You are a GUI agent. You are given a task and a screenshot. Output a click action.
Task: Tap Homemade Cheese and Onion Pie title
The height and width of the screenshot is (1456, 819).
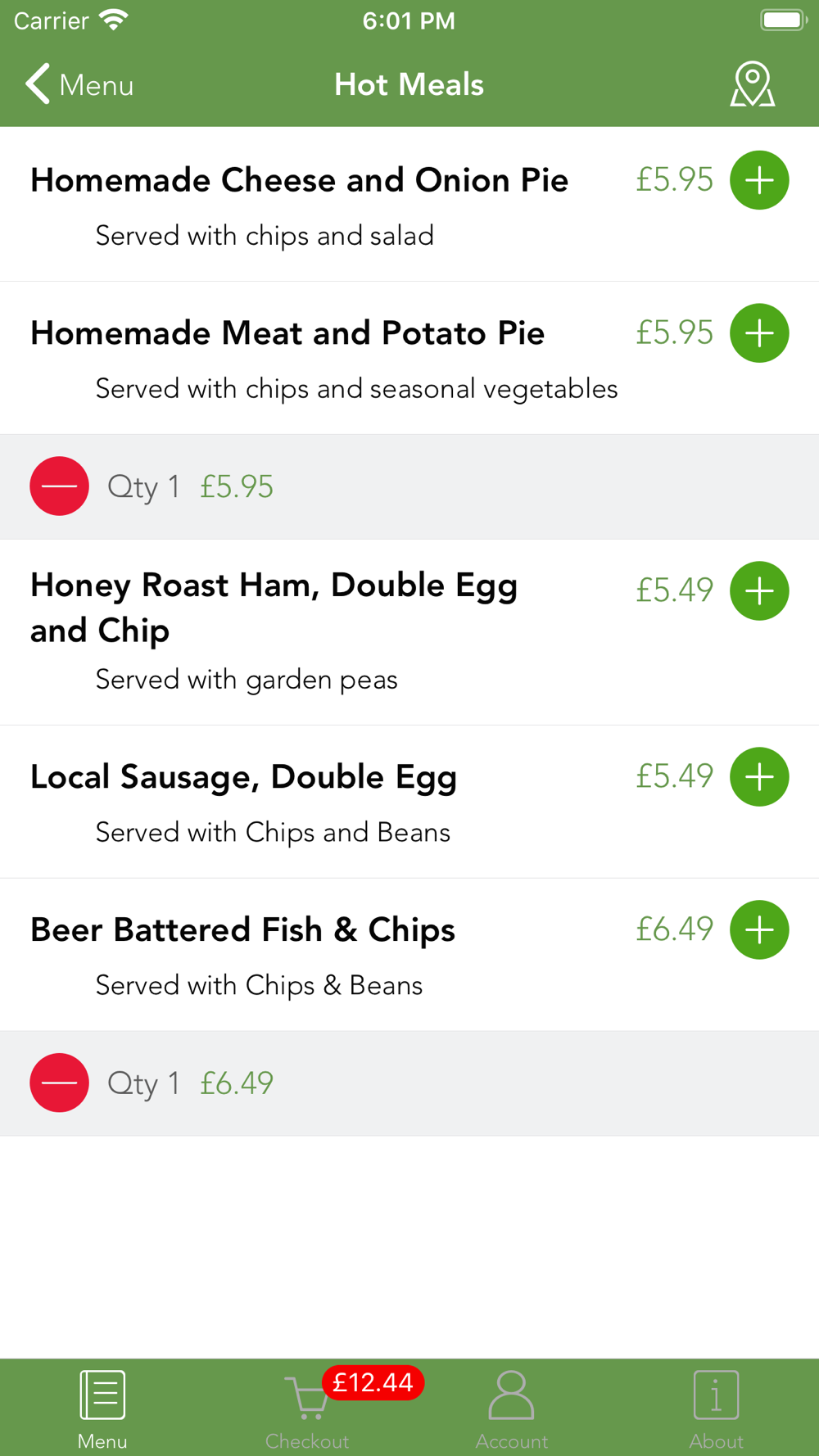coord(299,180)
